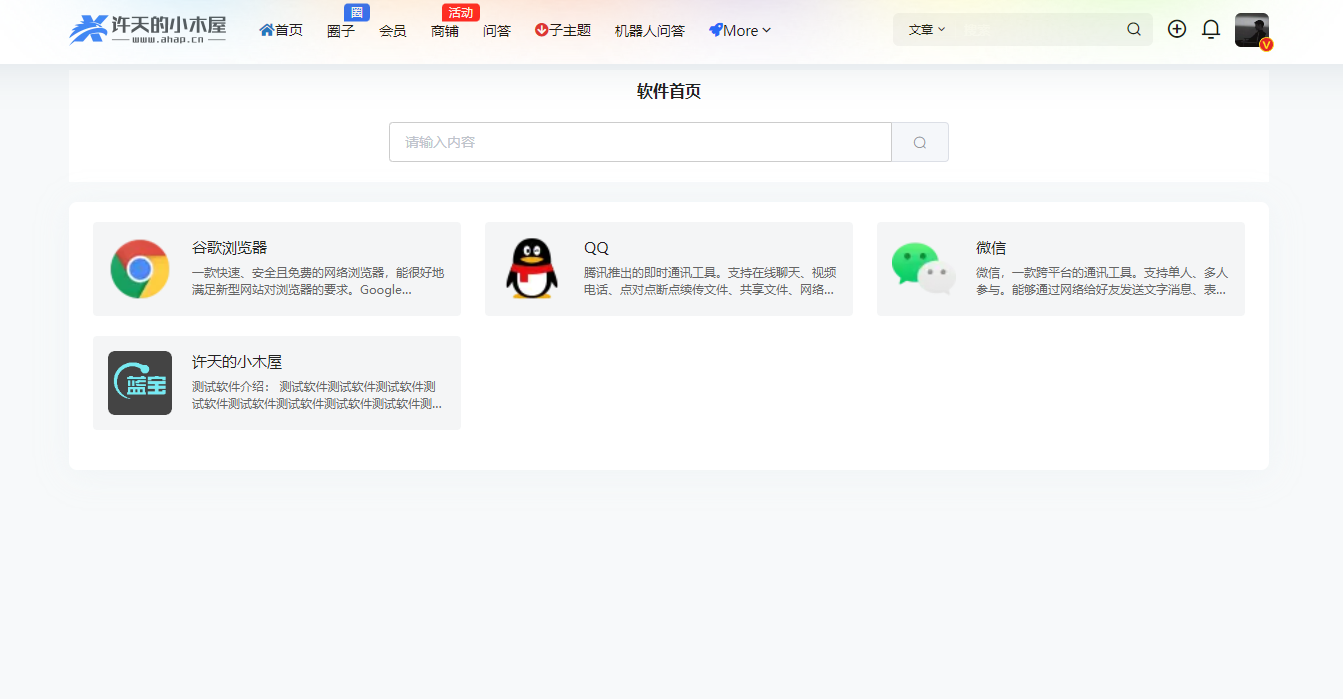This screenshot has height=699, width=1343.
Task: Focus the 请输入内容 software search field
Action: tap(640, 142)
